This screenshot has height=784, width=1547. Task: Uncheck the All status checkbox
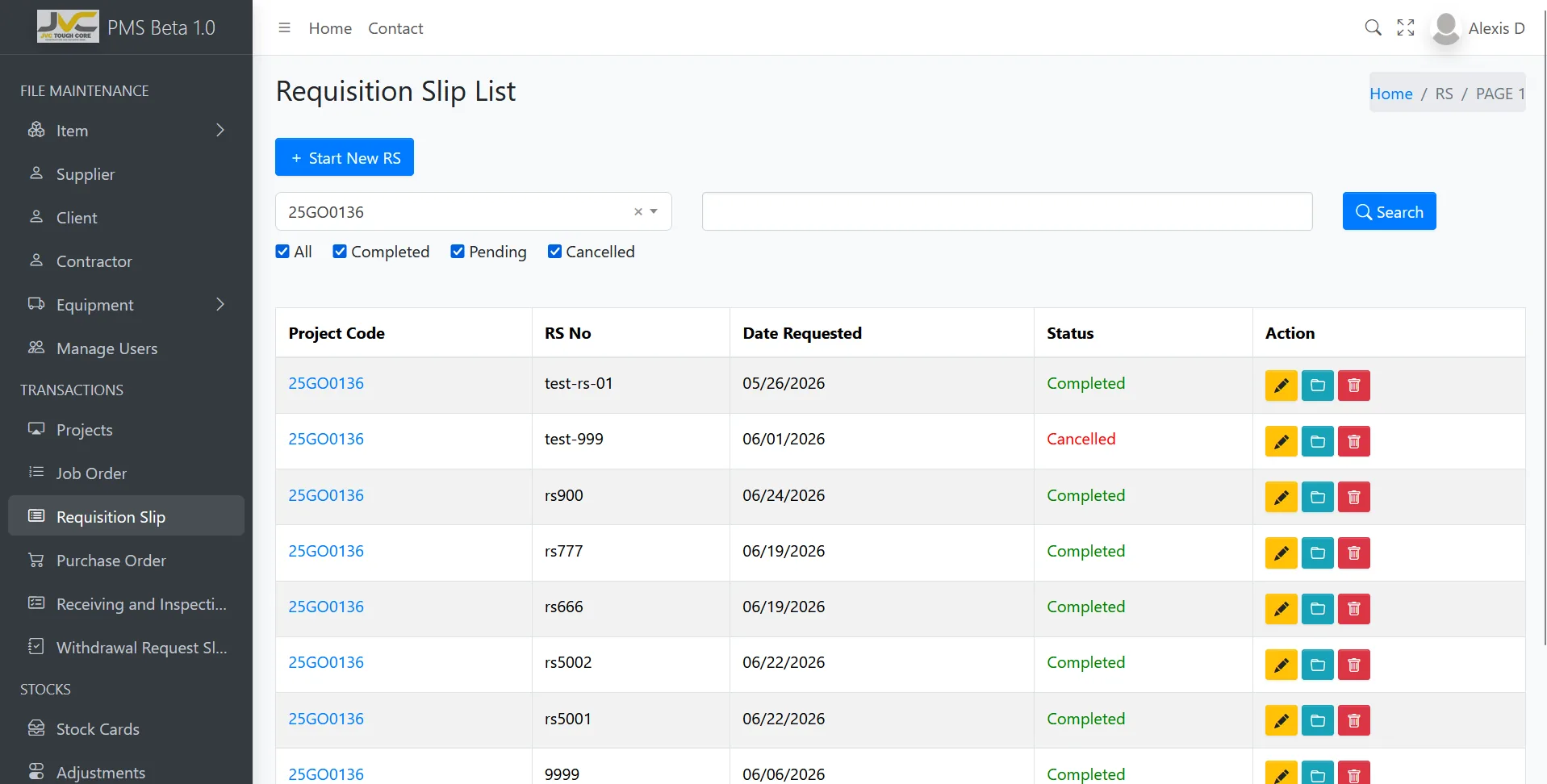click(x=282, y=252)
